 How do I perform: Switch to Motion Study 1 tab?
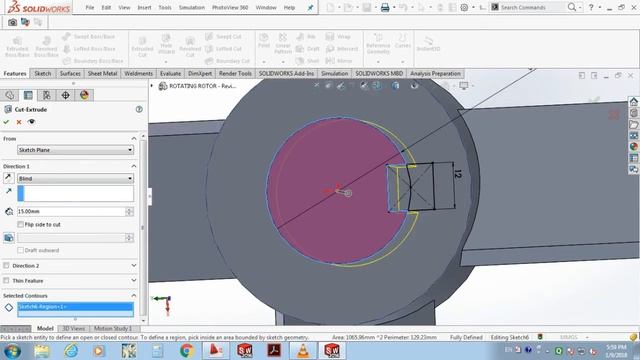pyautogui.click(x=113, y=329)
